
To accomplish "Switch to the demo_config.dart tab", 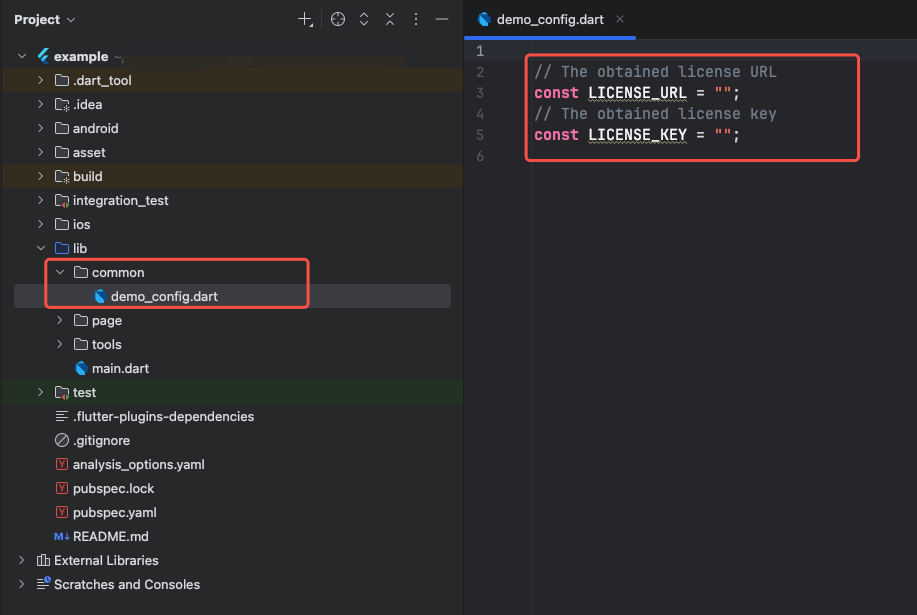I will tap(549, 19).
